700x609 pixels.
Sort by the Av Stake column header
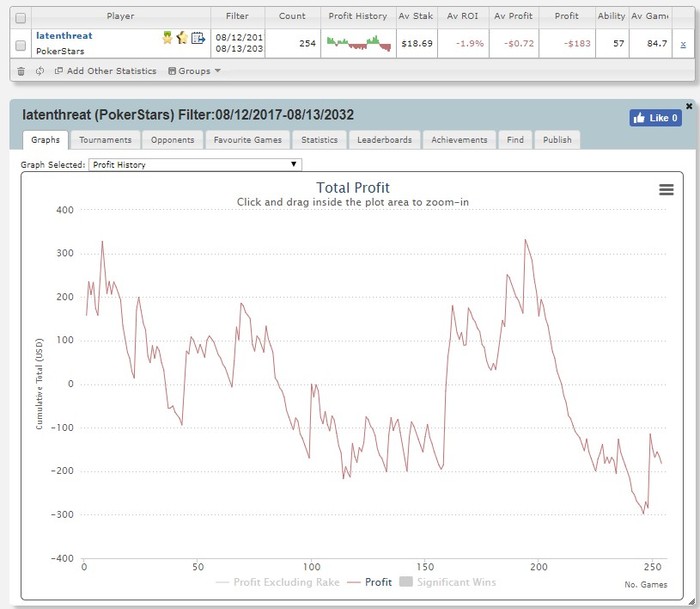pyautogui.click(x=416, y=16)
